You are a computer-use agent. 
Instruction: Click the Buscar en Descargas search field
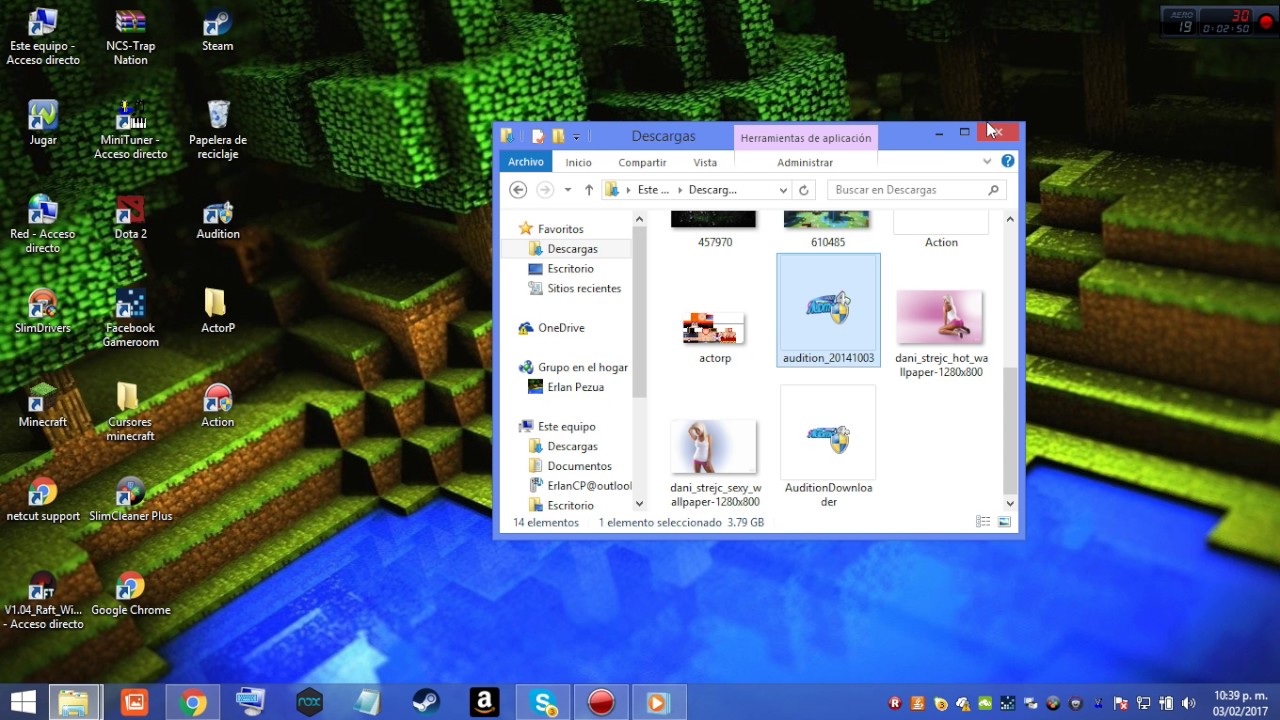click(x=916, y=190)
